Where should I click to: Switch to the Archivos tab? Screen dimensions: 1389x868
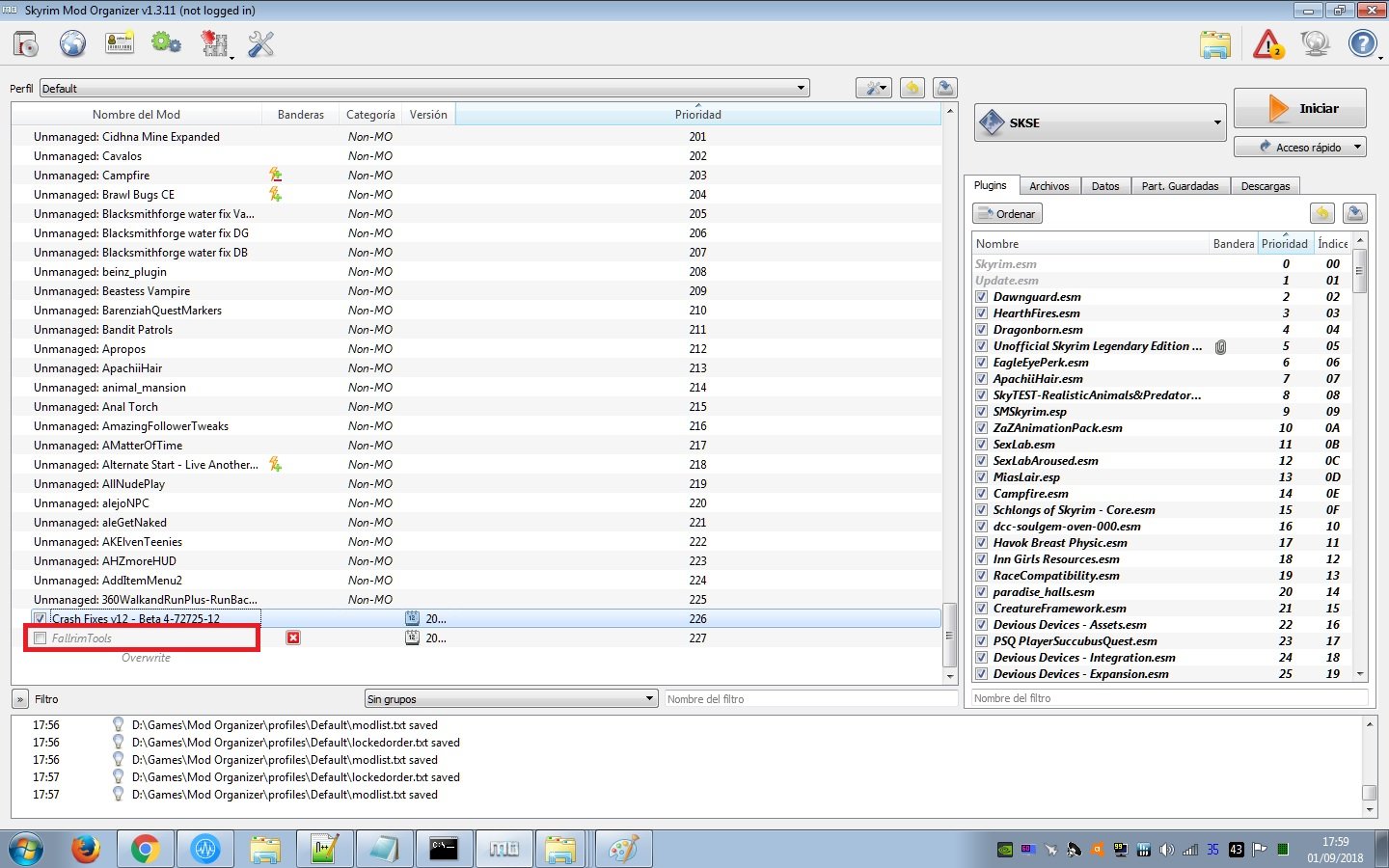tap(1049, 186)
